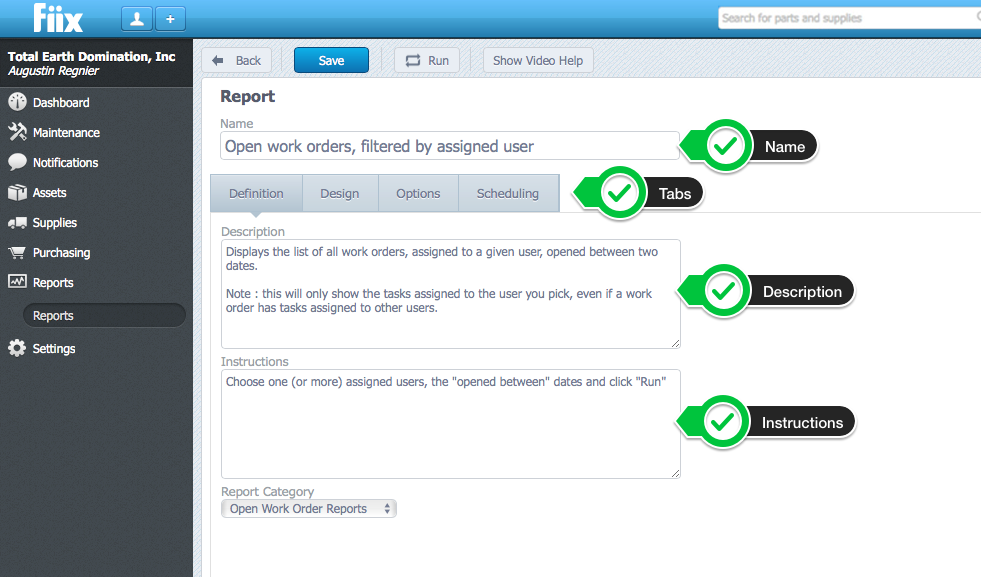Viewport: 981px width, 577px height.
Task: Click the Options tab
Action: [x=418, y=193]
